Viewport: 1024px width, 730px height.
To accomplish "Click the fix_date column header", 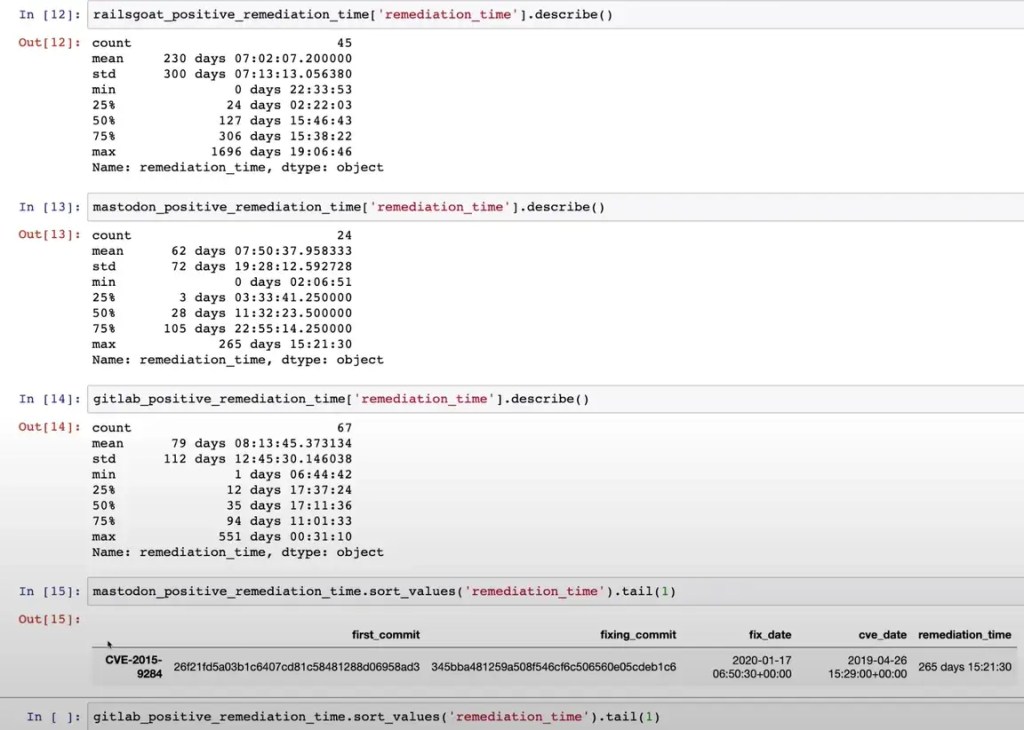I will pyautogui.click(x=770, y=635).
